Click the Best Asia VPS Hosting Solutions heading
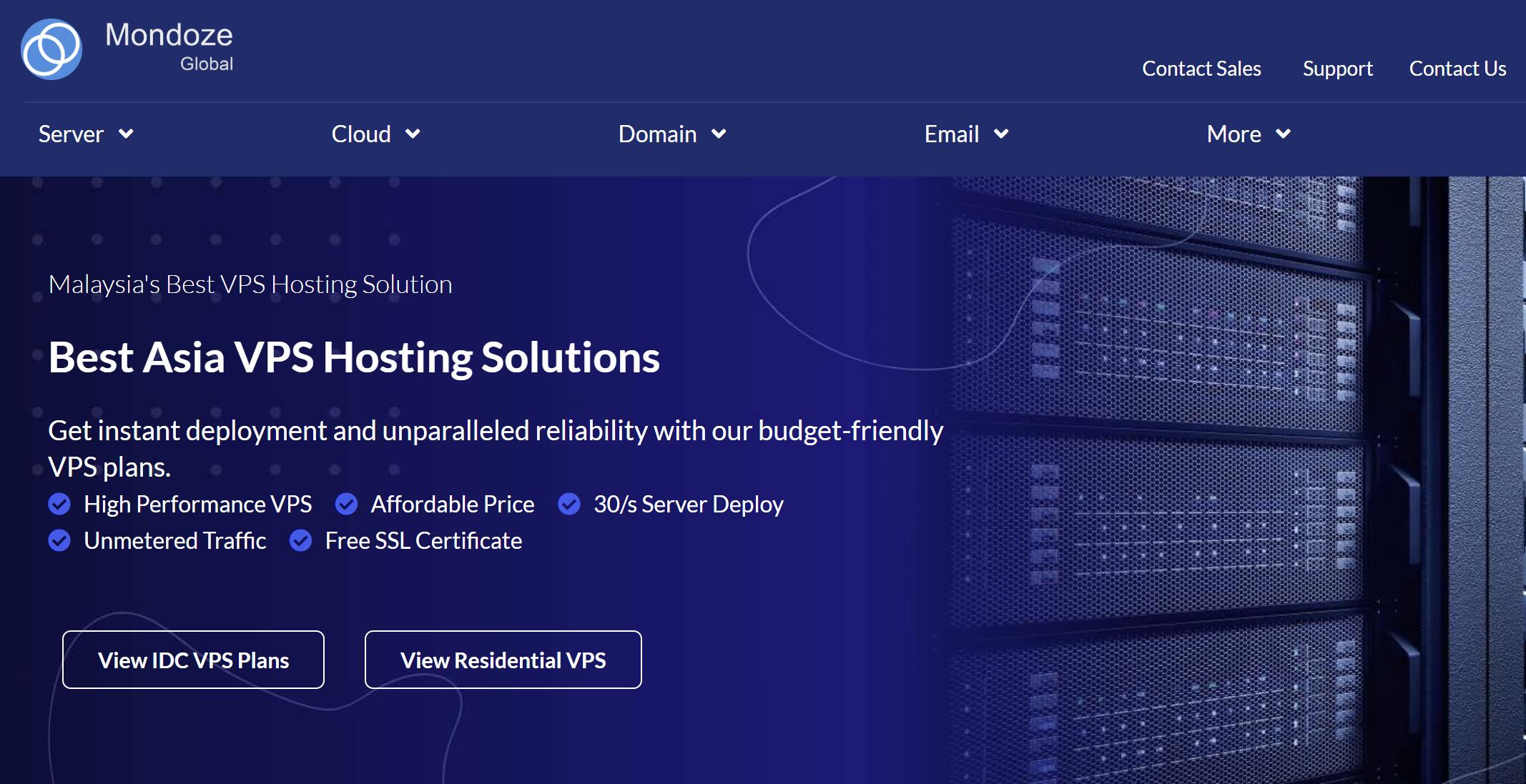Viewport: 1526px width, 784px height. pos(354,357)
